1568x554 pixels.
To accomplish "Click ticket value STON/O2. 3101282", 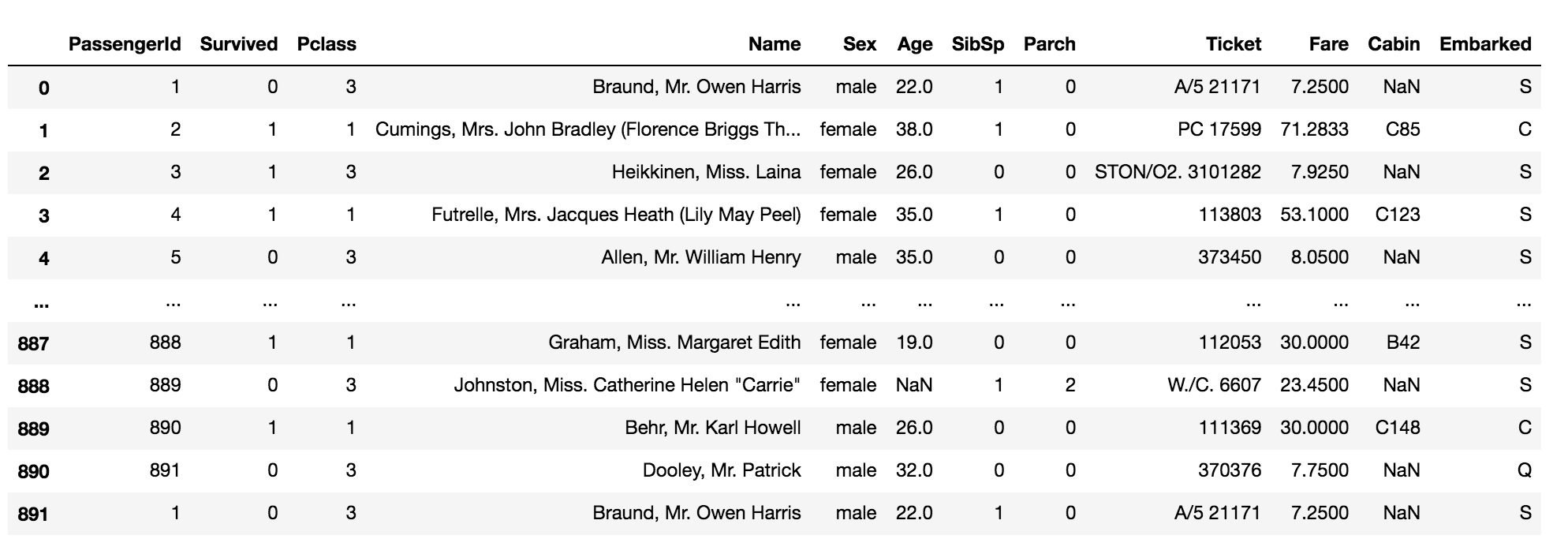I will (x=1178, y=172).
